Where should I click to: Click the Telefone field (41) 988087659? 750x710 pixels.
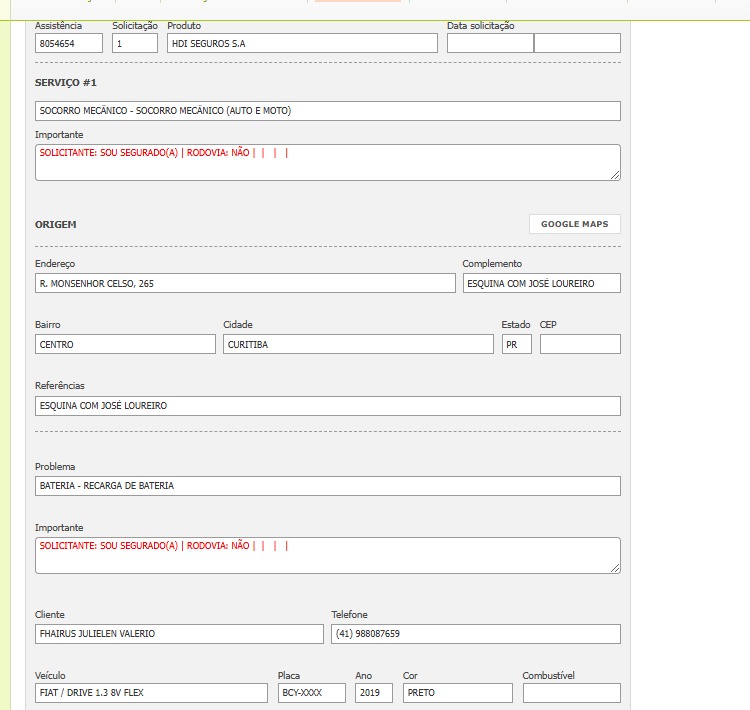click(x=476, y=633)
